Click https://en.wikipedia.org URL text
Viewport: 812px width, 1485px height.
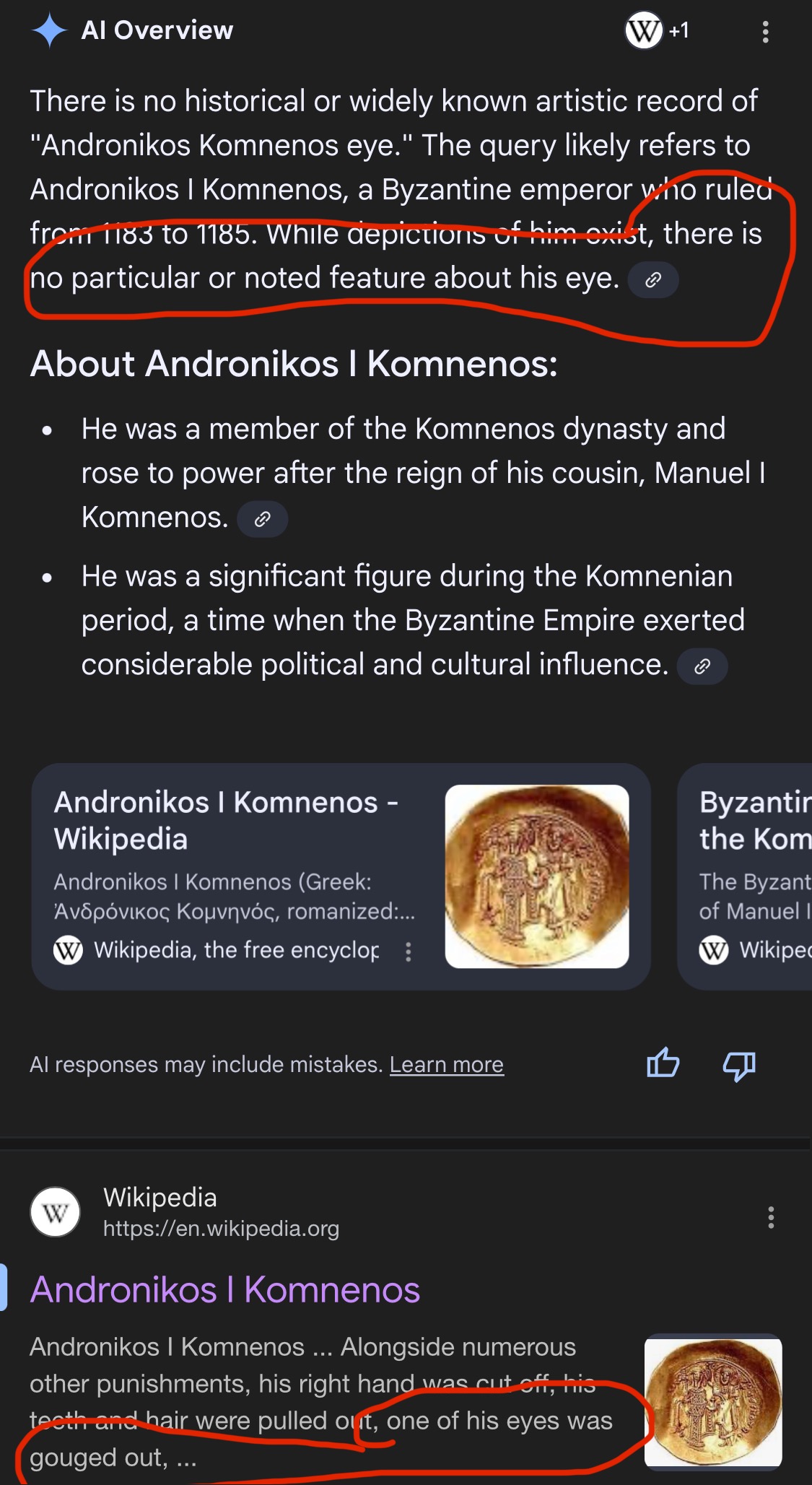(x=221, y=1229)
